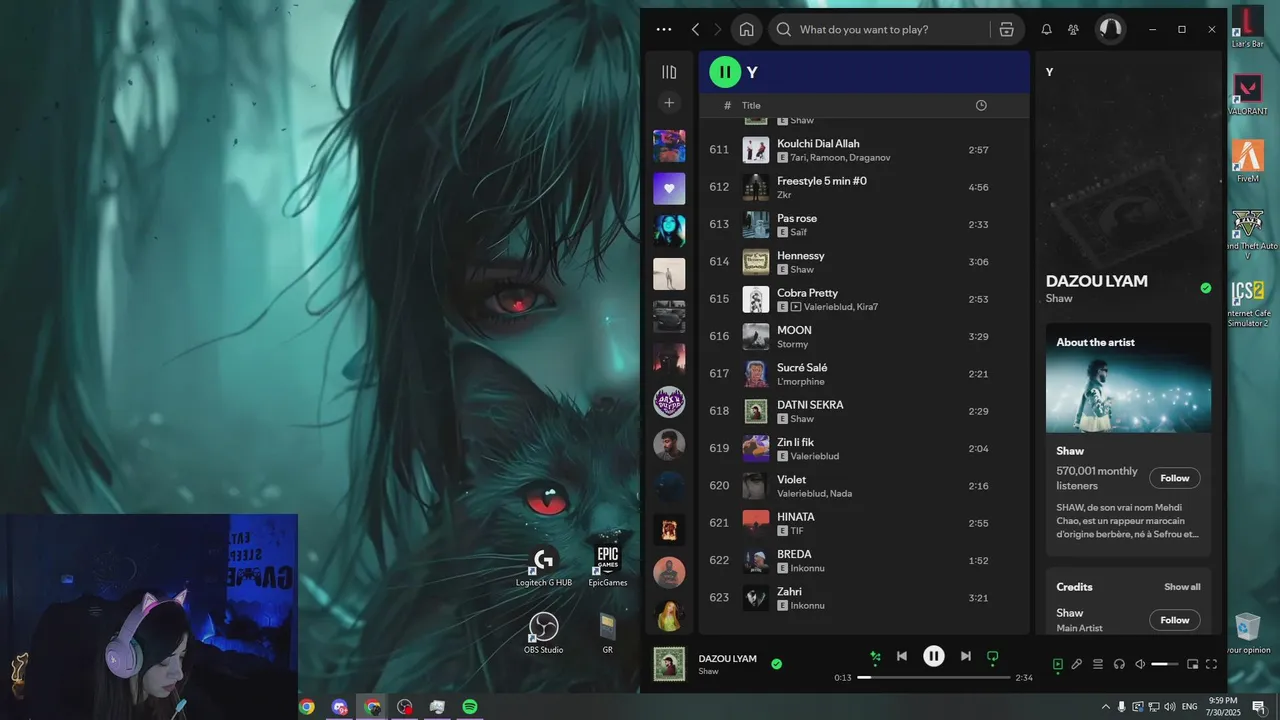Screen dimensions: 1280x720
Task: Select the track Sucré Salé
Action: [864, 374]
